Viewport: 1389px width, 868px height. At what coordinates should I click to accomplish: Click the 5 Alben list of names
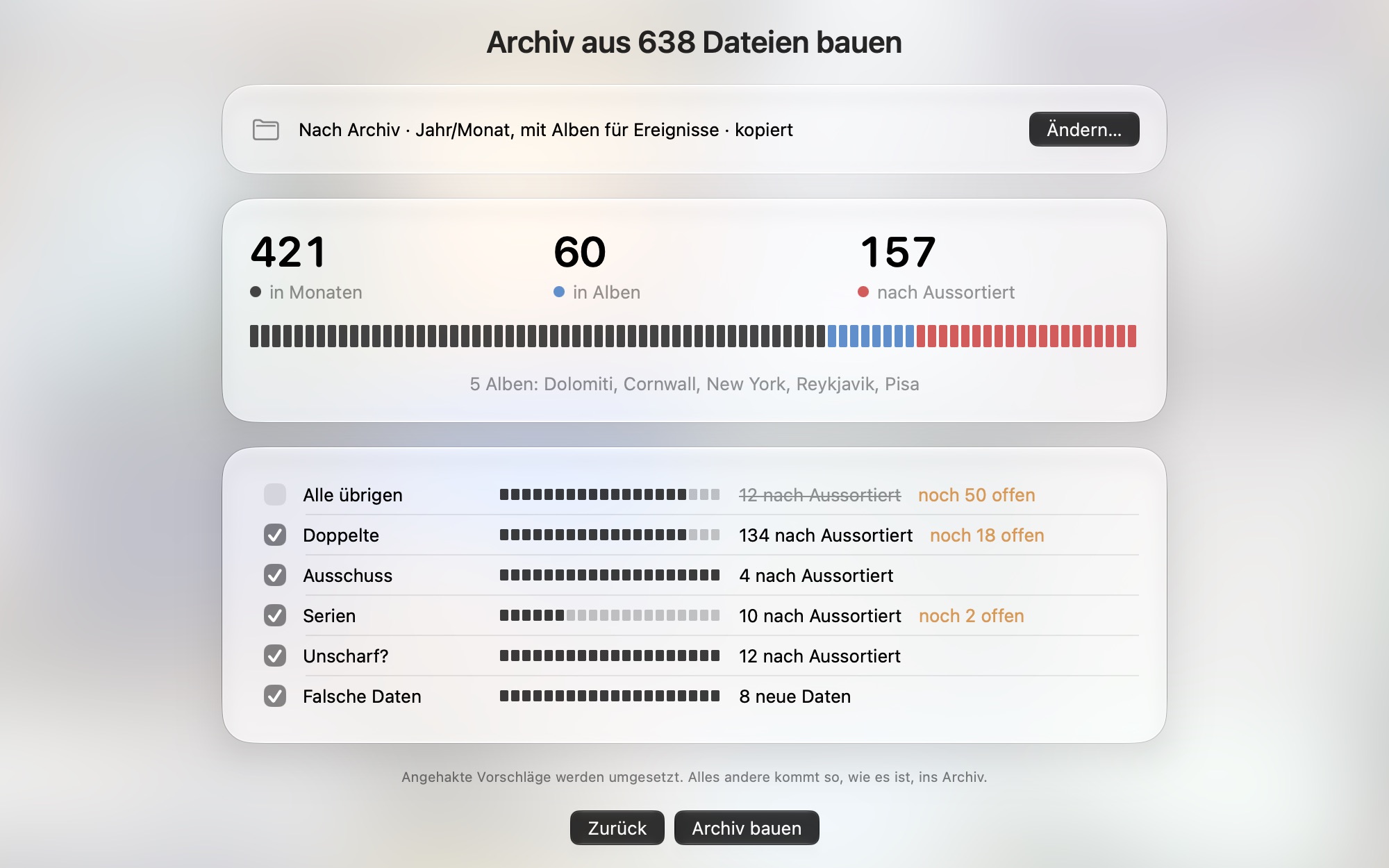click(x=694, y=384)
